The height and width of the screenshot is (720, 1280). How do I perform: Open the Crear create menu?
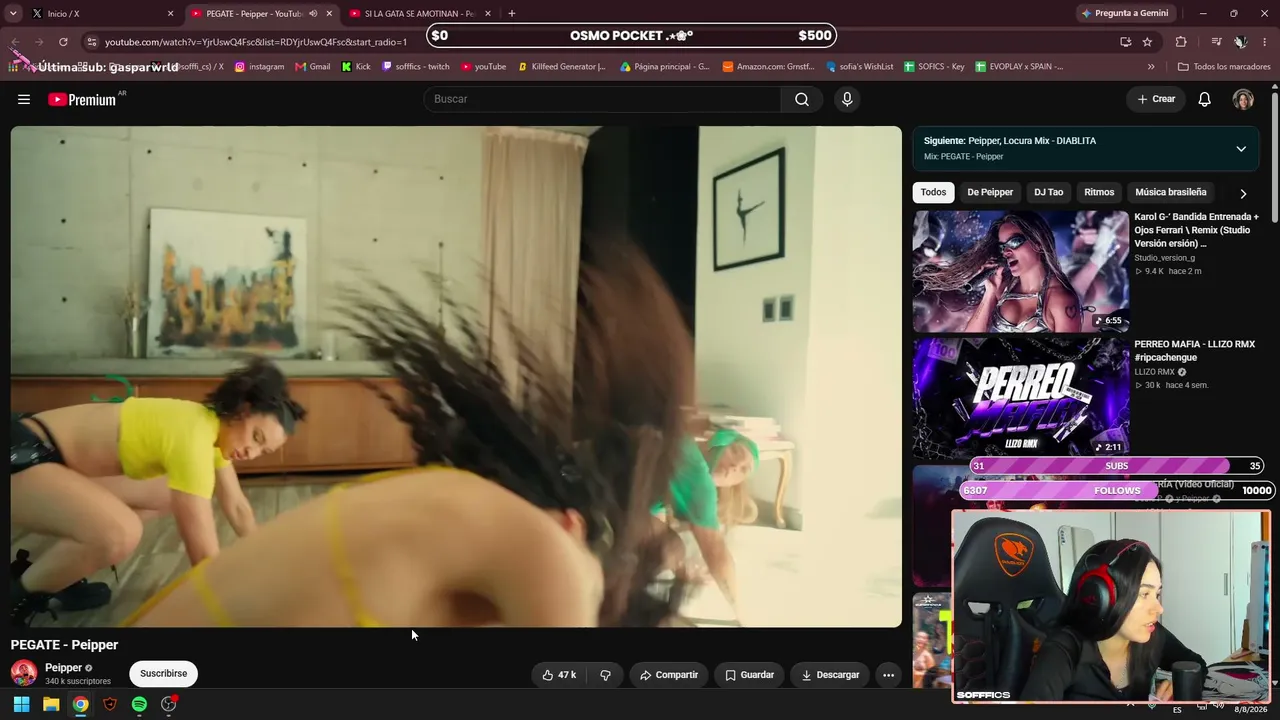(1156, 99)
